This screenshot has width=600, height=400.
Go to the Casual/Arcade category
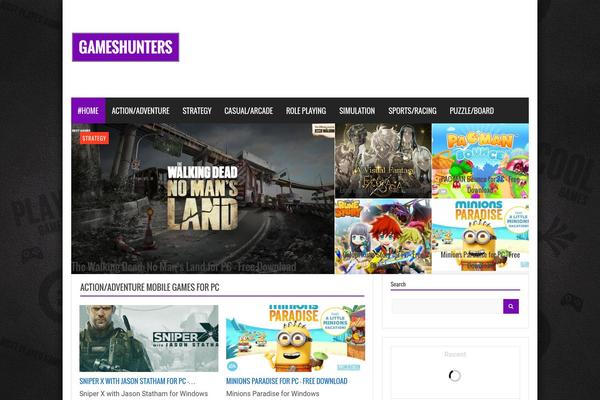pyautogui.click(x=248, y=111)
